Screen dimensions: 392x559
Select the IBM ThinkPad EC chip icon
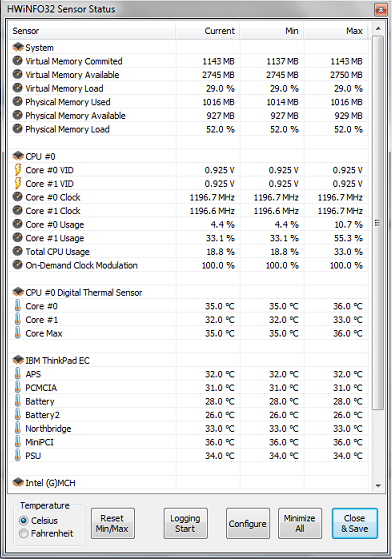[x=18, y=360]
